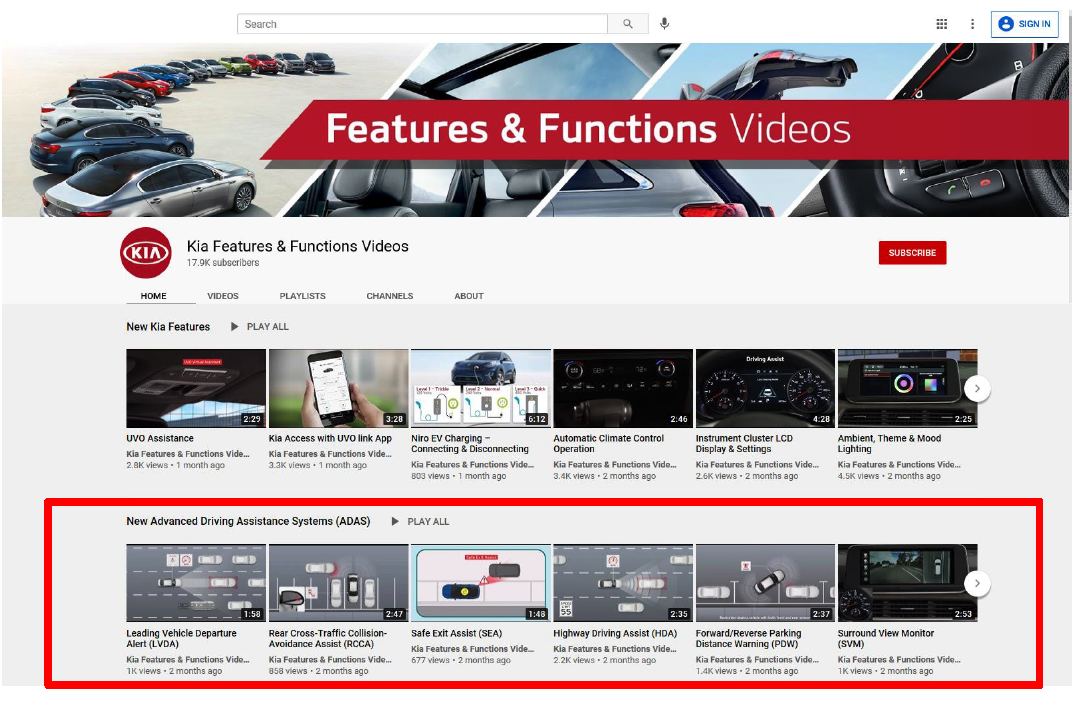The image size is (1075, 705).
Task: Open the Niro EV Charging video thumbnail
Action: coord(481,389)
